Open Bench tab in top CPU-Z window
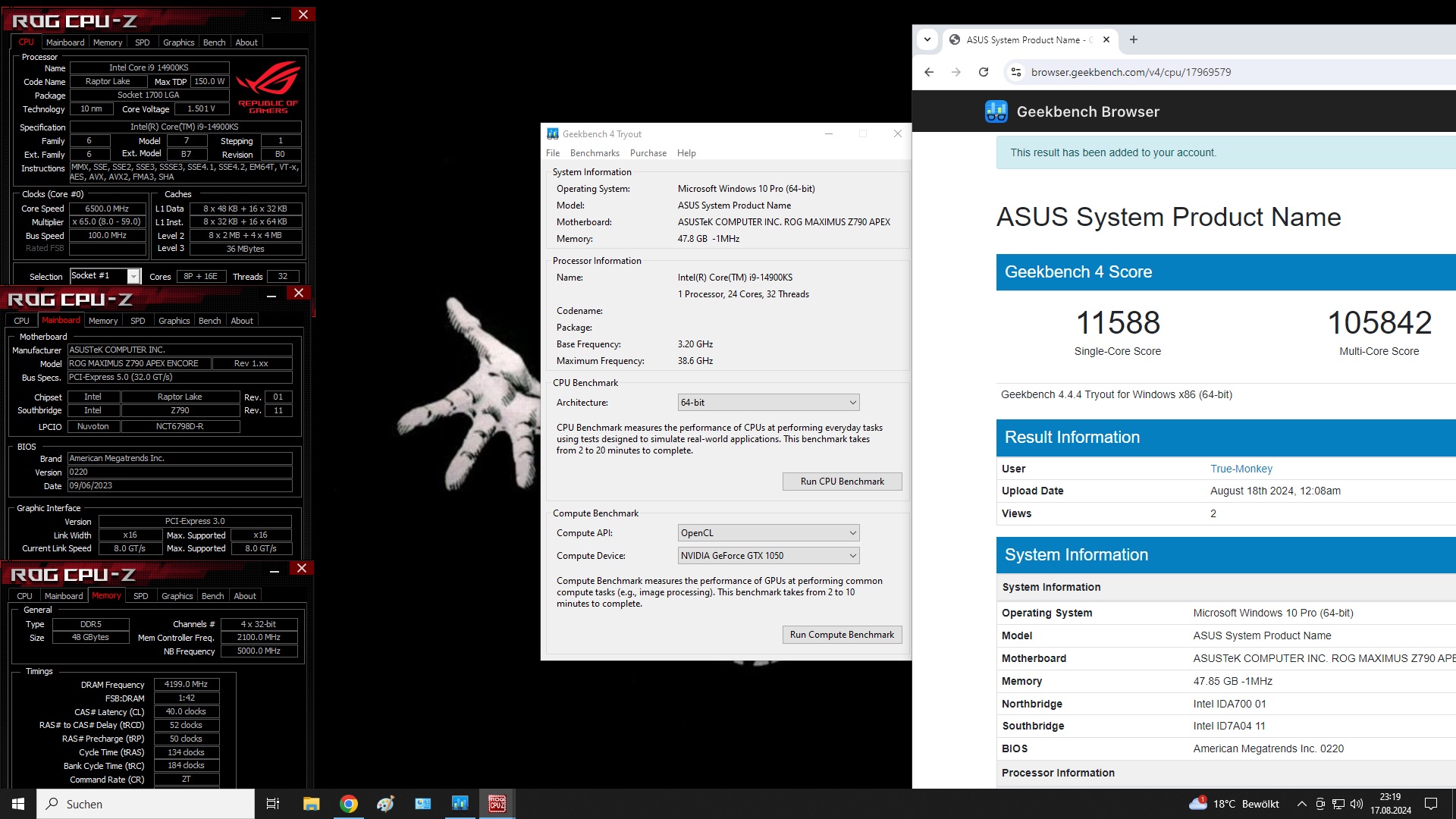Image resolution: width=1456 pixels, height=819 pixels. point(215,42)
